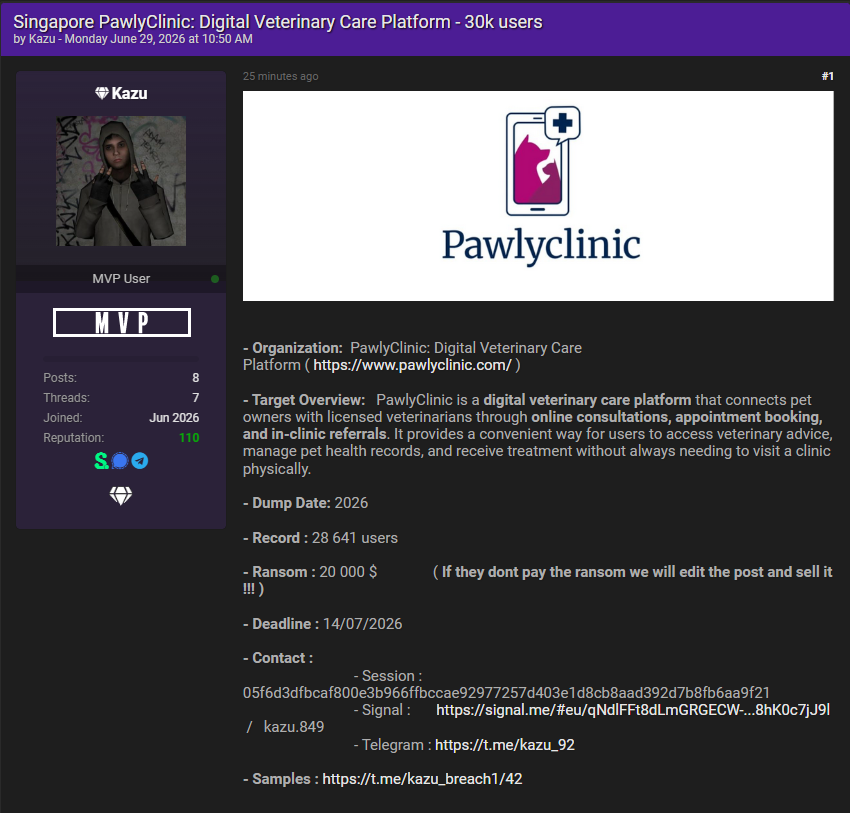
Task: Click the Deadline date 14/07/2026
Action: coord(363,624)
